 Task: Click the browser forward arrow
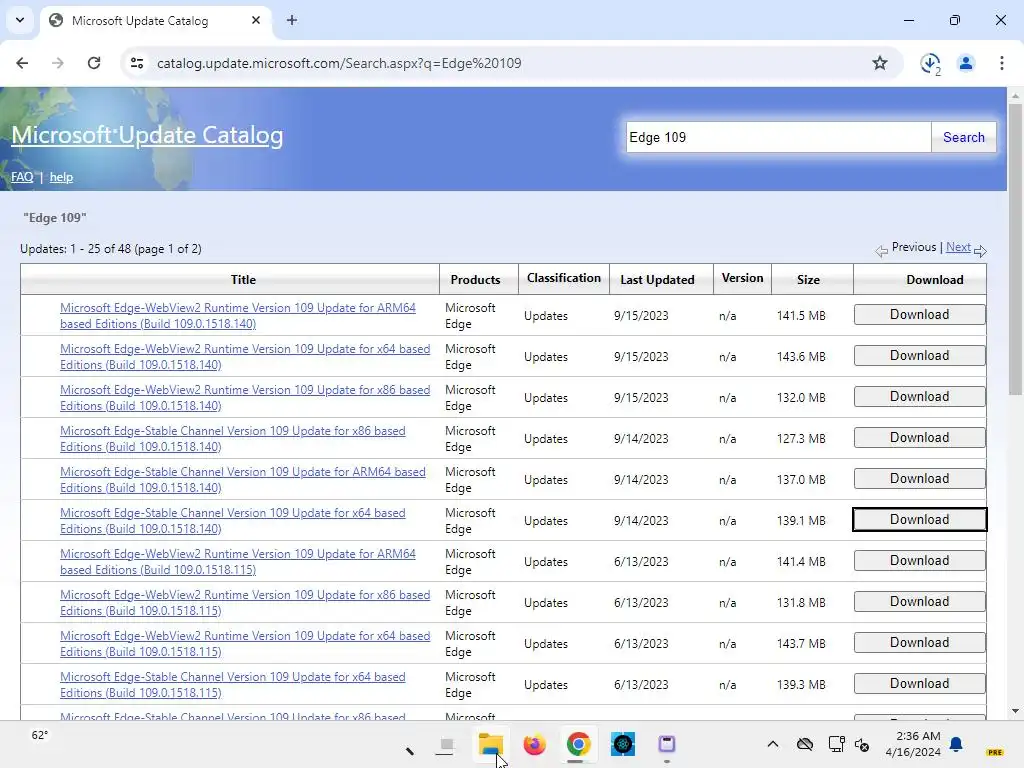(x=58, y=63)
